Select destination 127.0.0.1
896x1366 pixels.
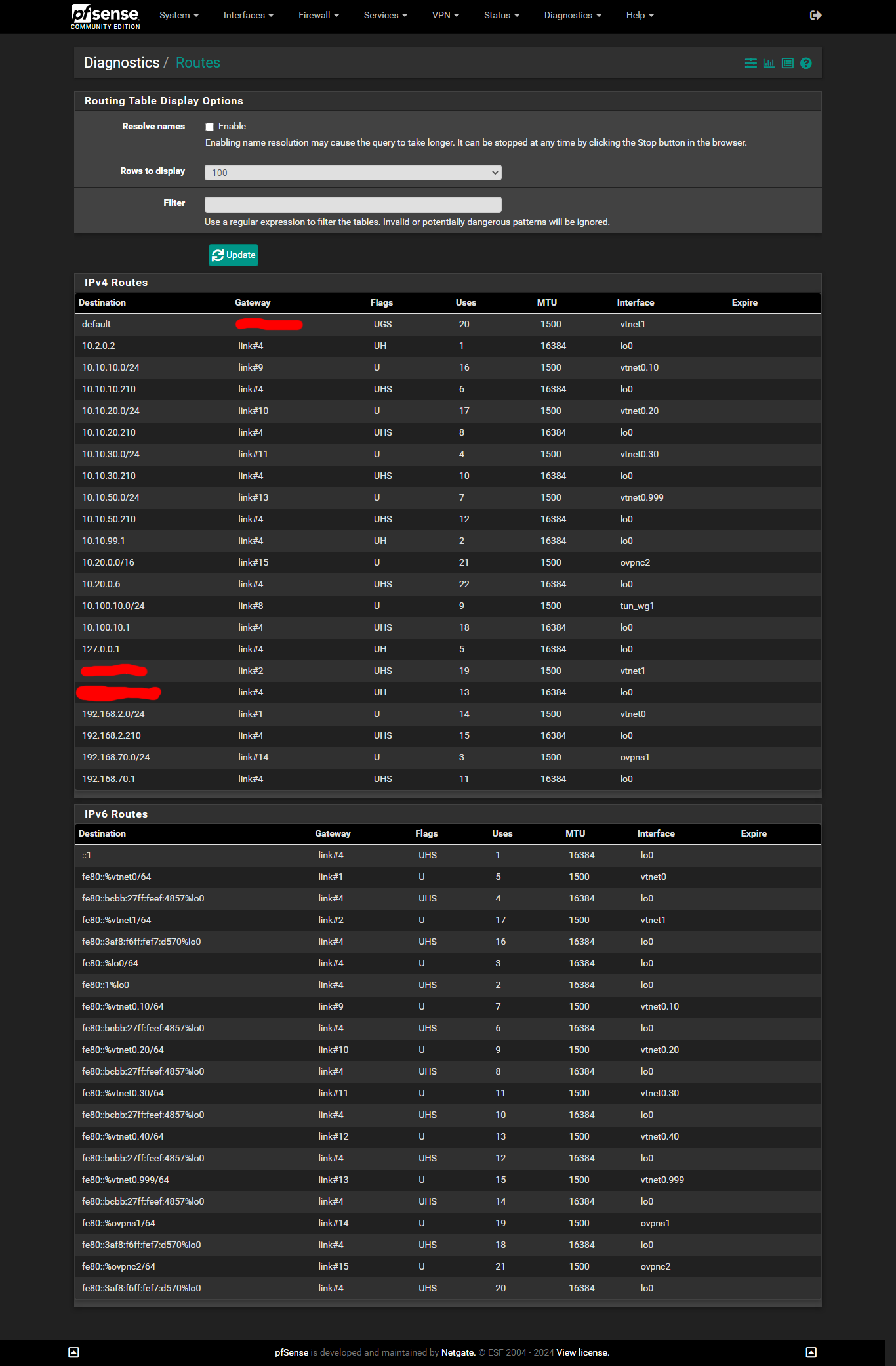click(x=101, y=649)
